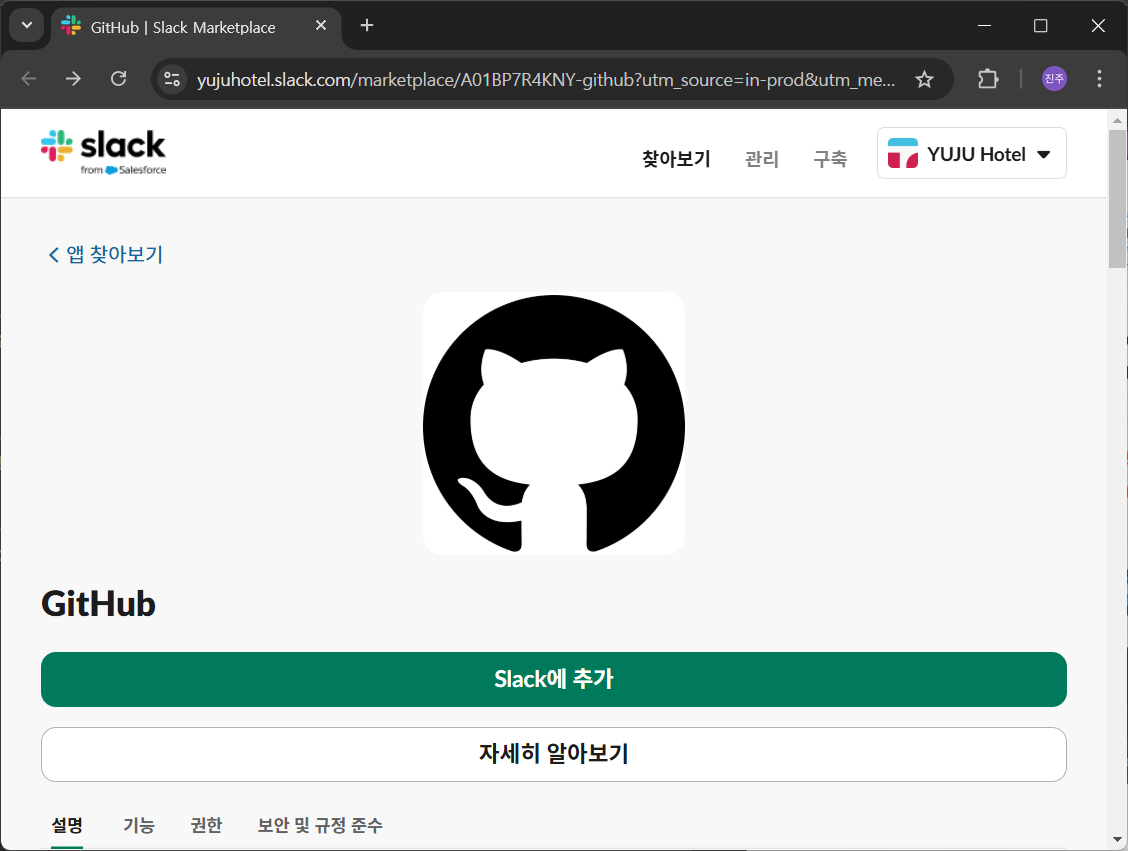Maximize the browser window

[x=1040, y=26]
